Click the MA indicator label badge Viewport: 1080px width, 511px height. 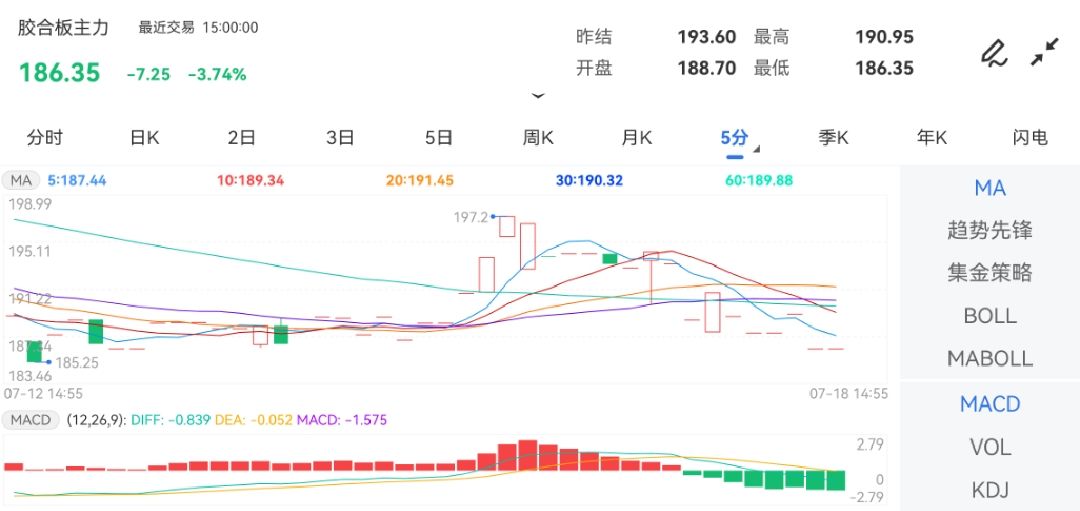20,181
